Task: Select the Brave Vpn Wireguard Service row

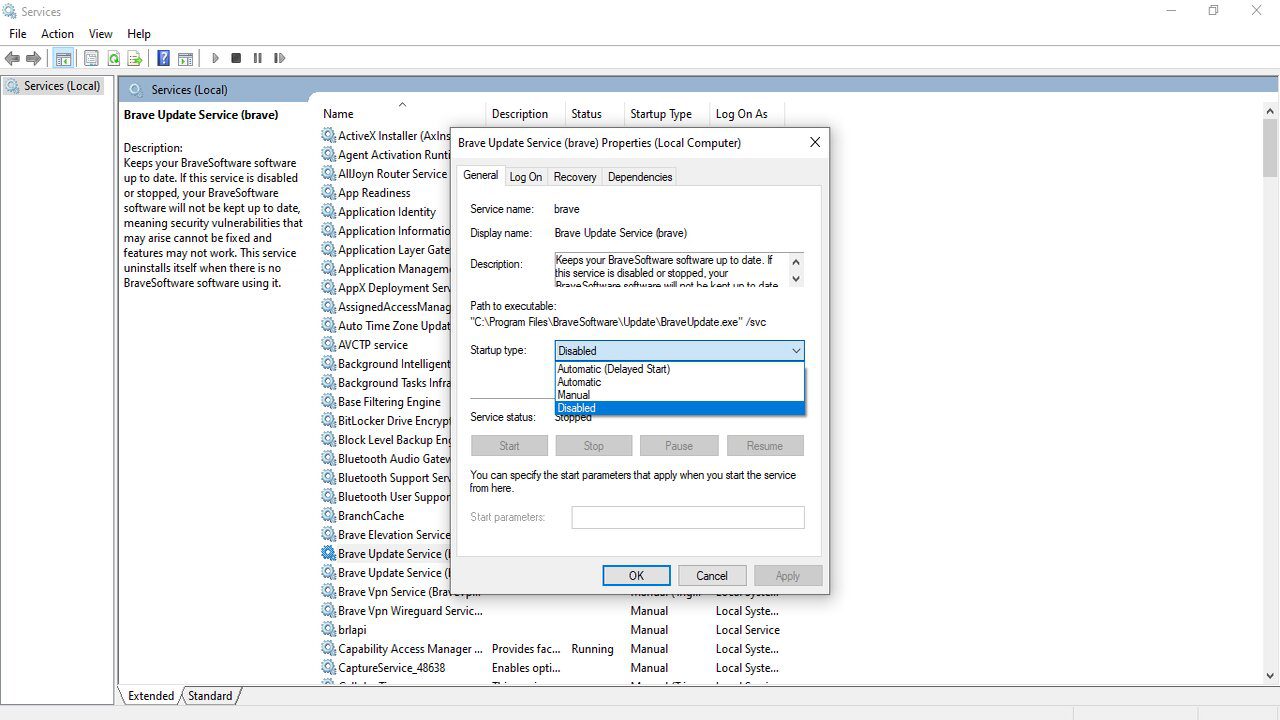Action: (550, 611)
